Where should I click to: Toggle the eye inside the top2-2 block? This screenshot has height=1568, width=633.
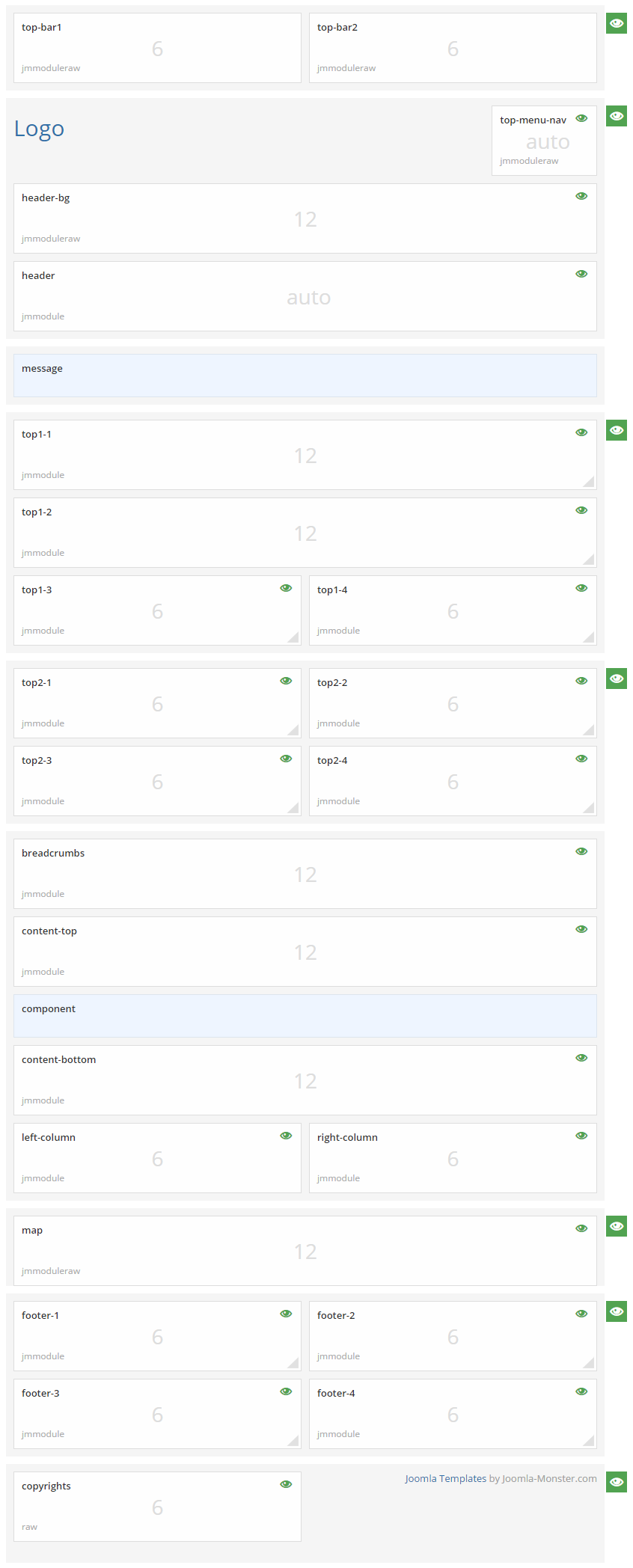pyautogui.click(x=581, y=681)
